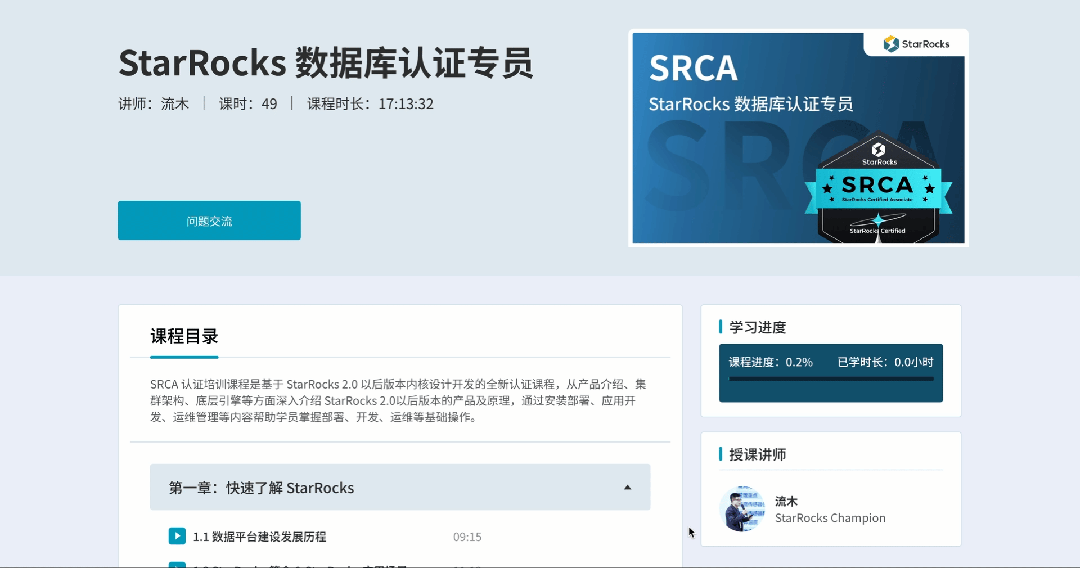The height and width of the screenshot is (568, 1080).
Task: Click the 课程时长：17:13:32 label
Action: (370, 104)
